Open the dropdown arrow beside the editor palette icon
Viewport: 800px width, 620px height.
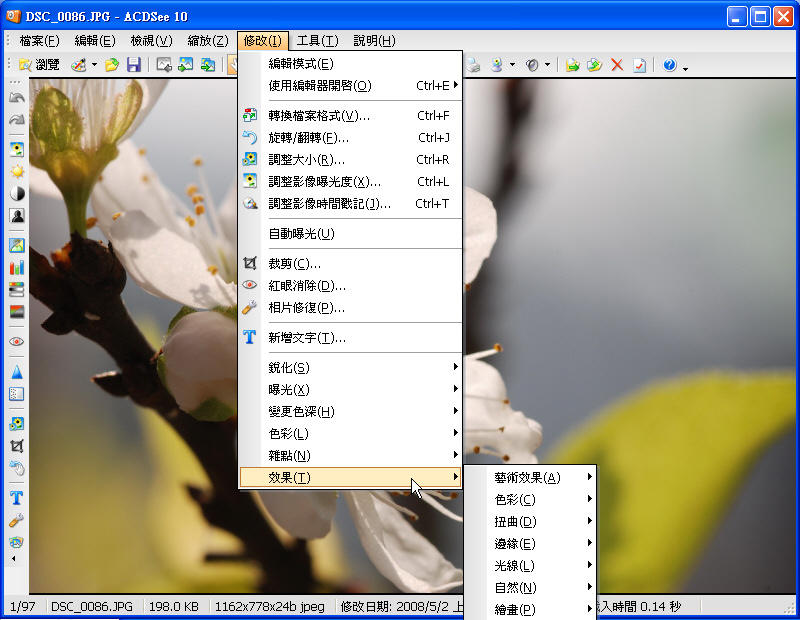tap(94, 65)
